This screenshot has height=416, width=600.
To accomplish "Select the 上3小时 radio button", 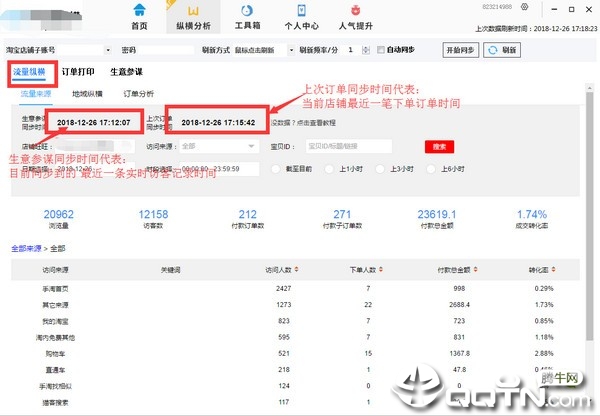I will pos(380,169).
